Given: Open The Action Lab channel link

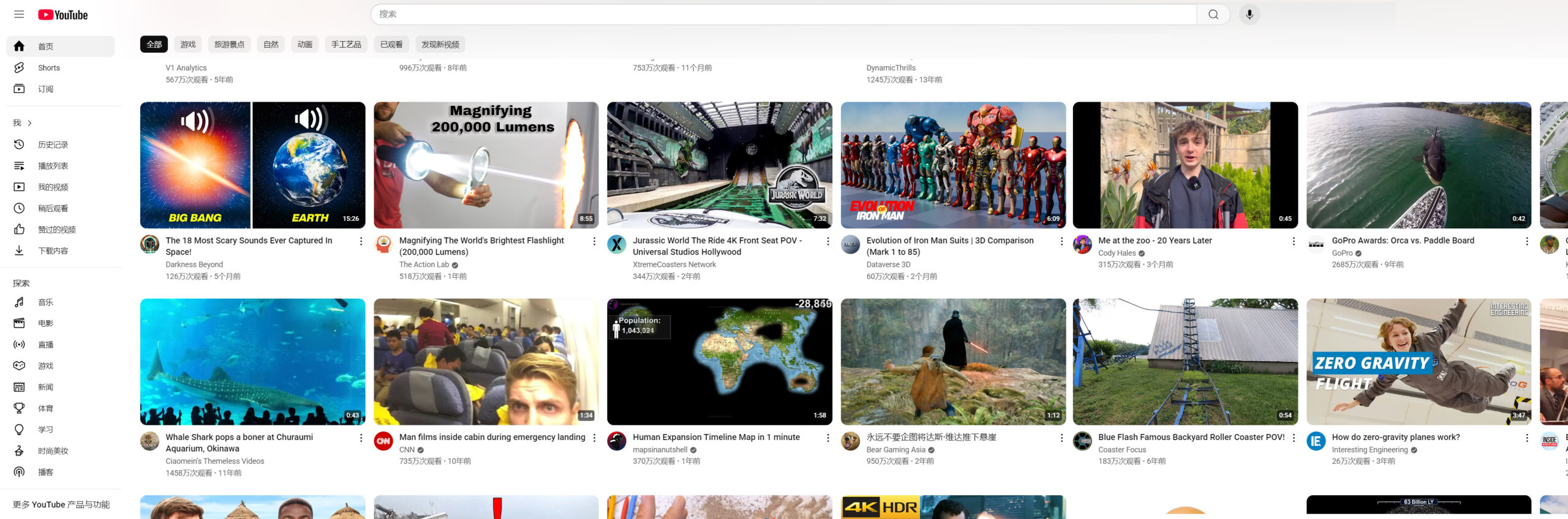Looking at the screenshot, I should [424, 264].
